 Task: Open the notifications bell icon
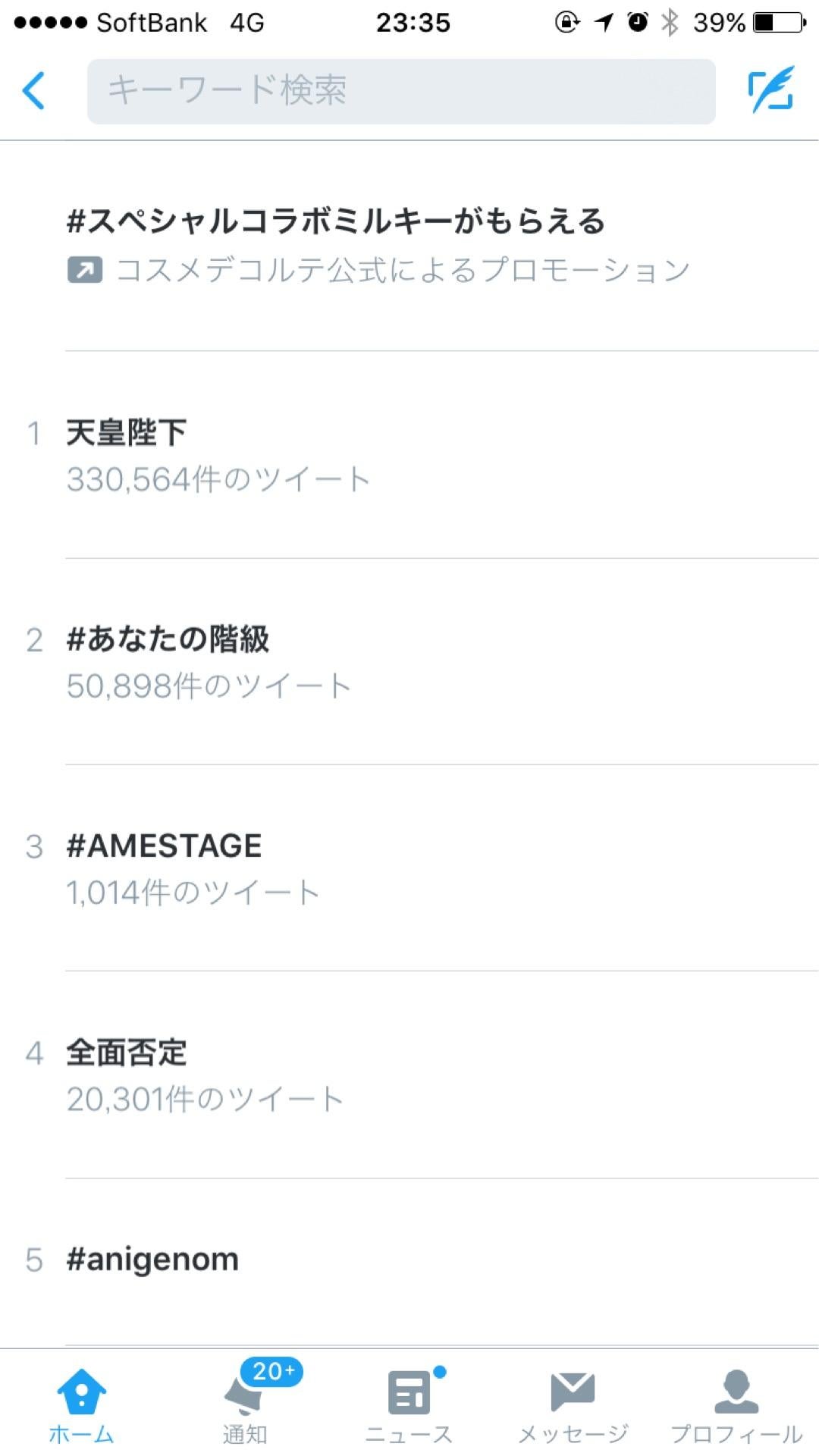tap(244, 1395)
